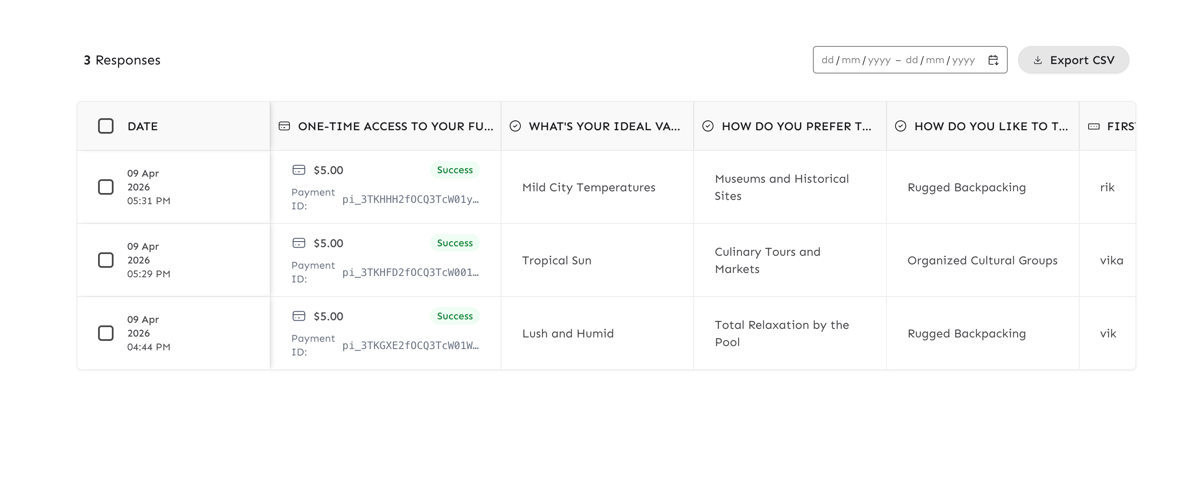Click the calendar icon in date range field

pos(993,60)
